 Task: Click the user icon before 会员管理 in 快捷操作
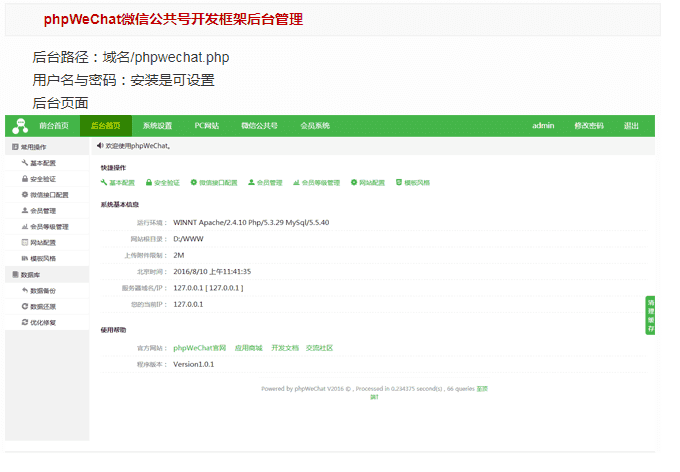coord(251,182)
